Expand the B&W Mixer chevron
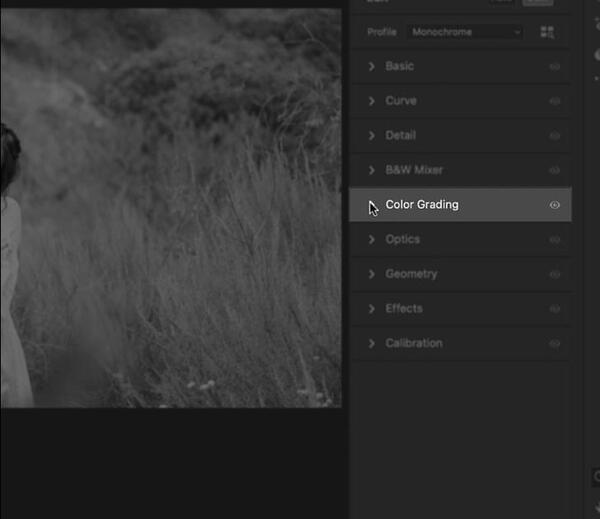The width and height of the screenshot is (600, 519). click(372, 170)
